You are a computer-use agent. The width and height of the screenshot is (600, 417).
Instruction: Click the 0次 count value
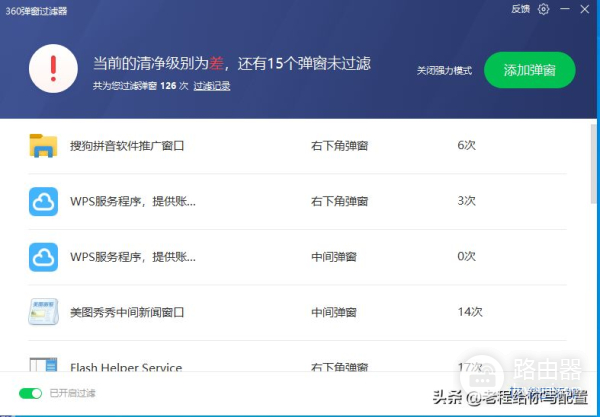coord(466,256)
